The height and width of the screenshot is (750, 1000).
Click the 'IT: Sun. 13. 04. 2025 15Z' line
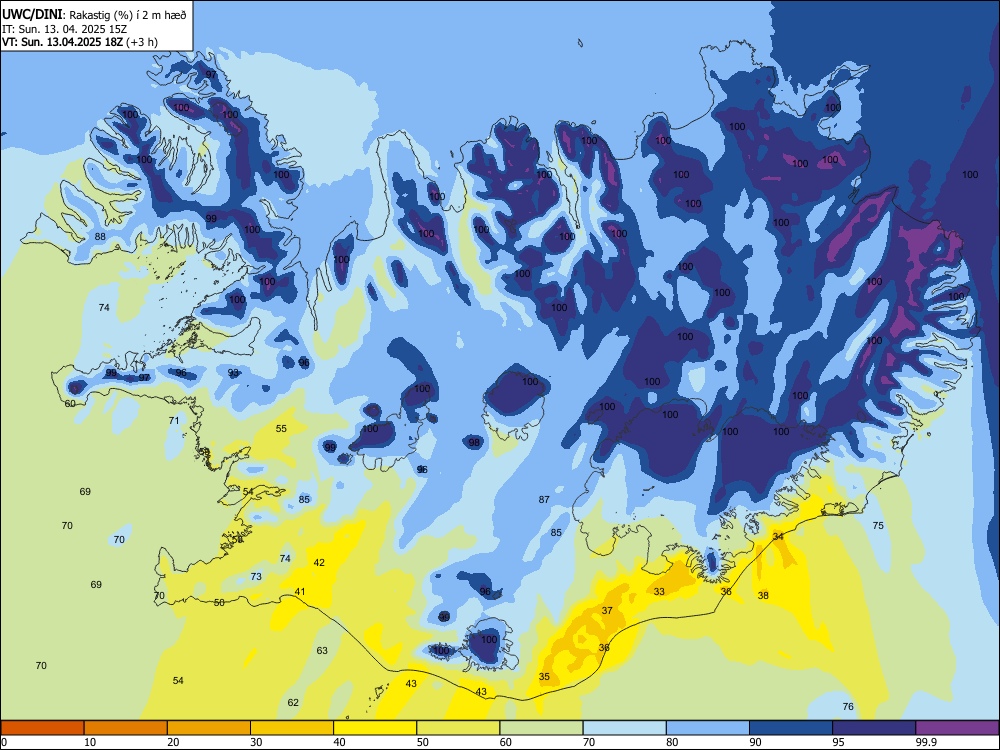point(66,29)
